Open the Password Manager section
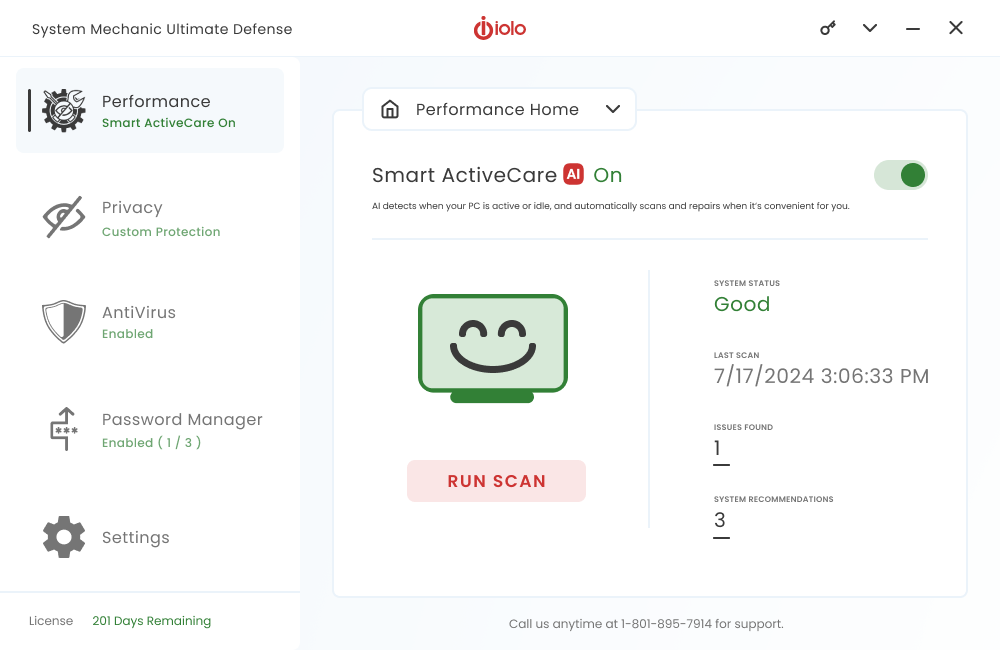The width and height of the screenshot is (1000, 650). [182, 420]
